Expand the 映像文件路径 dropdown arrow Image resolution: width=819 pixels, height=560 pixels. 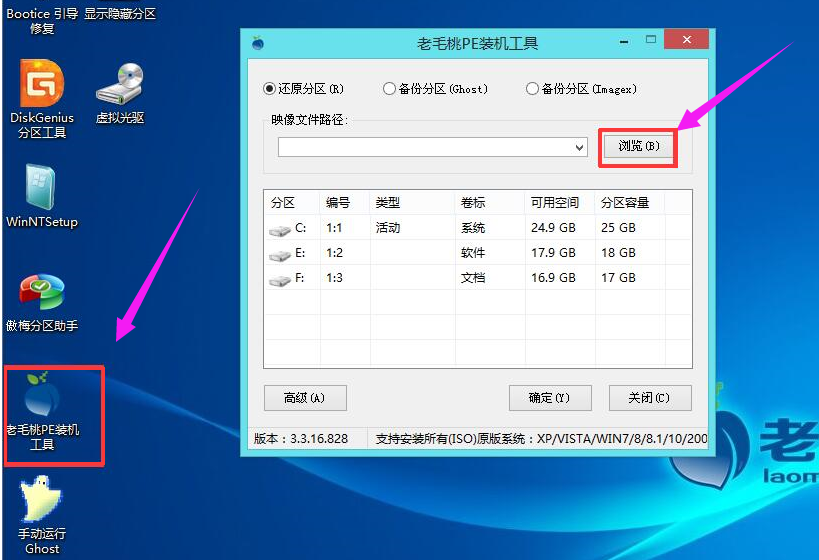pyautogui.click(x=580, y=148)
